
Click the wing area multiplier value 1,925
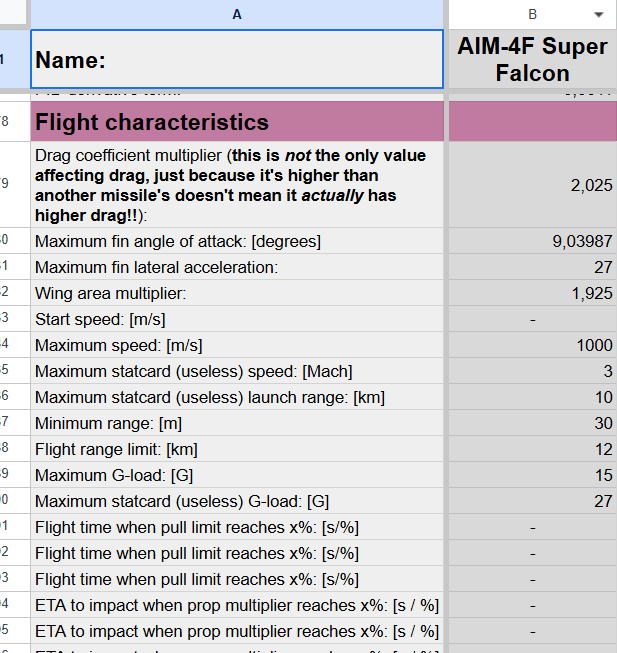click(x=531, y=293)
